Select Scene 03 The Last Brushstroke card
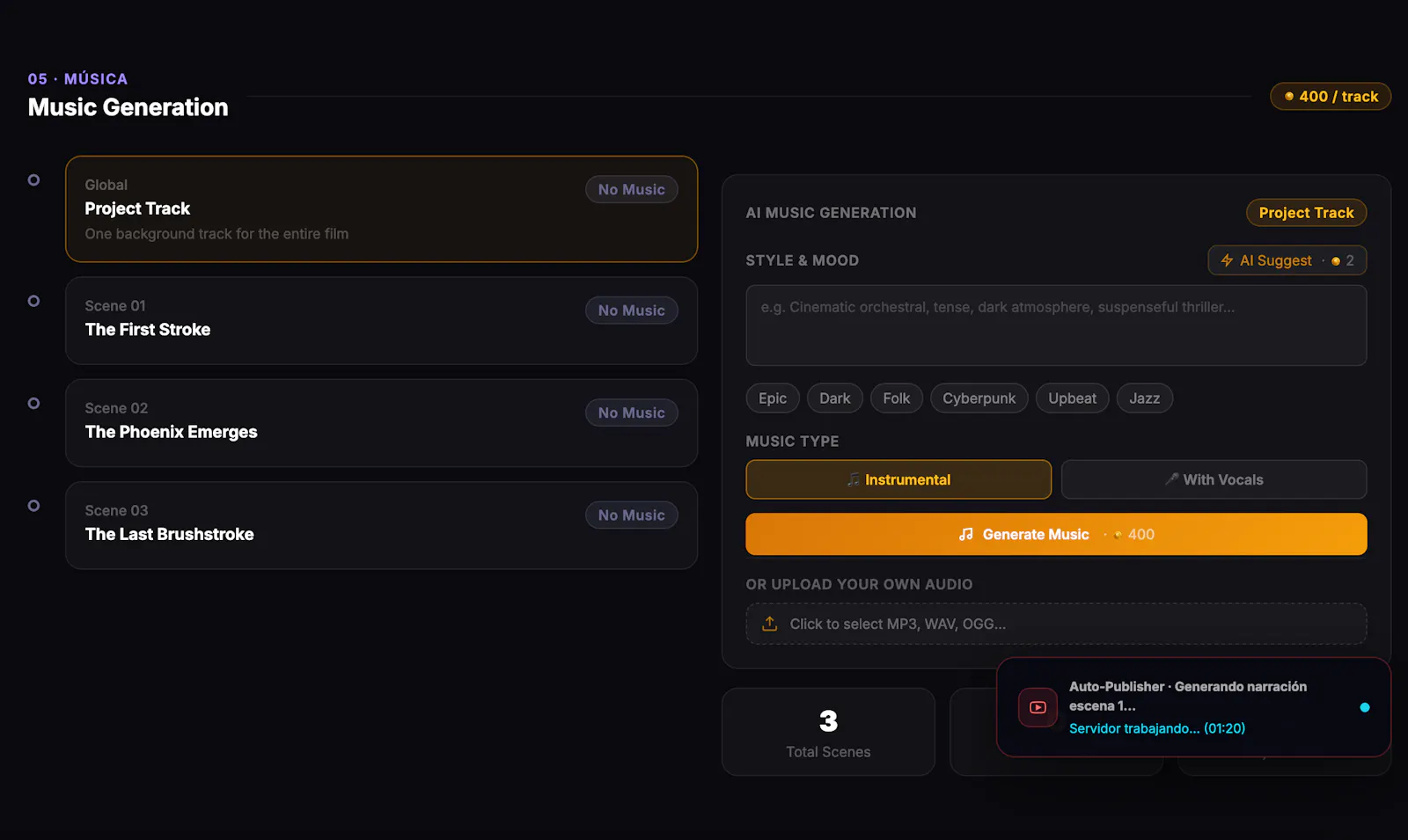The width and height of the screenshot is (1408, 840). click(x=382, y=525)
